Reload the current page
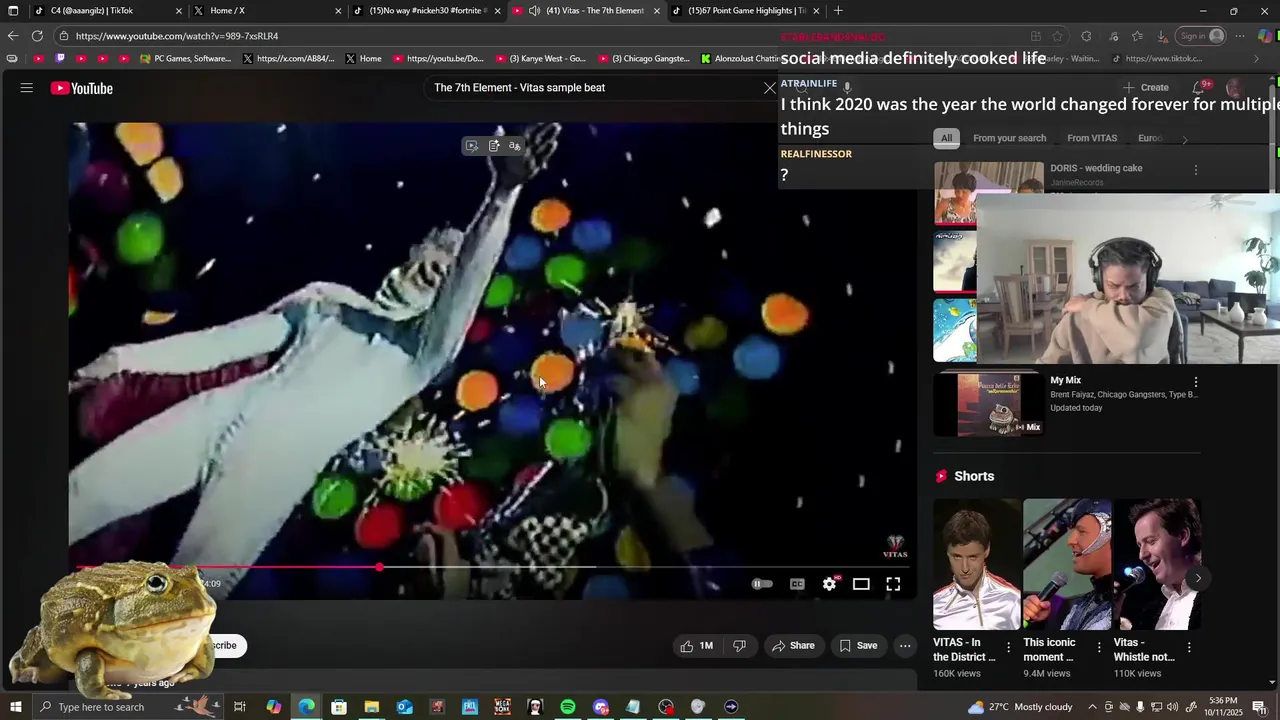 pyautogui.click(x=37, y=36)
